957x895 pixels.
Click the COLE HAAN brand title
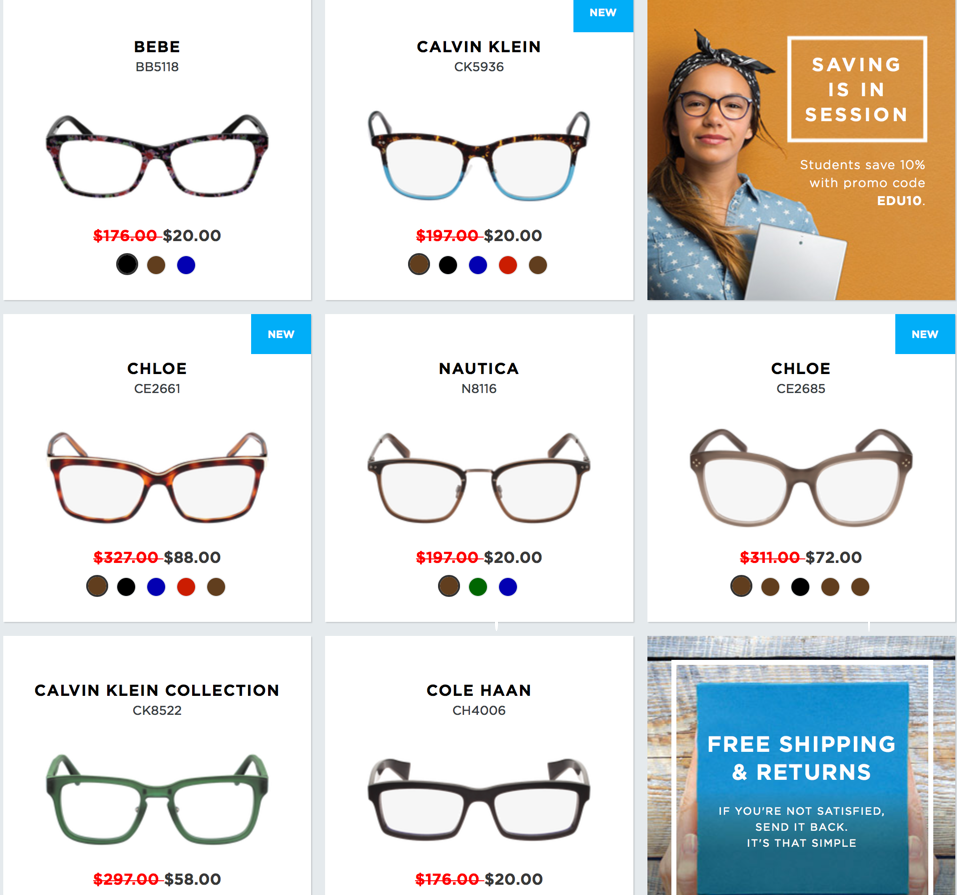coord(479,690)
